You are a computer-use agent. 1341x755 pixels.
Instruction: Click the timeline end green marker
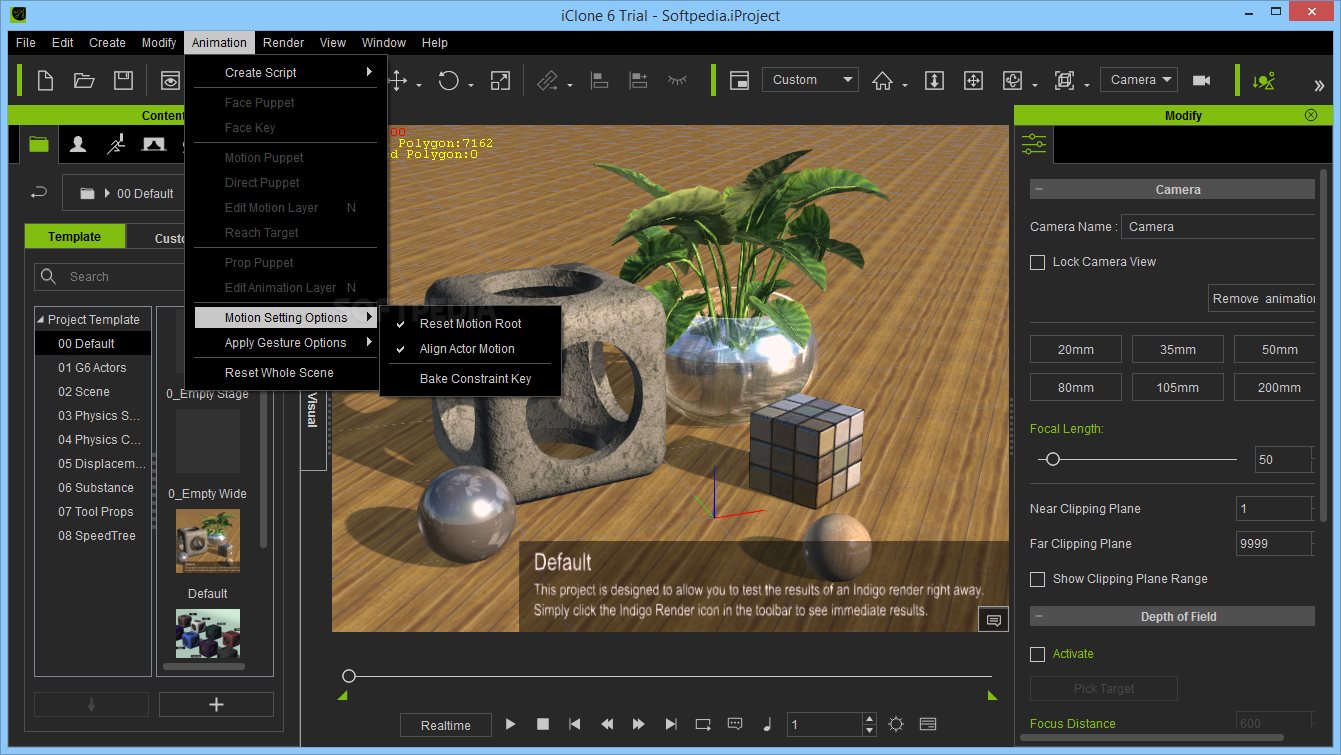[x=992, y=696]
